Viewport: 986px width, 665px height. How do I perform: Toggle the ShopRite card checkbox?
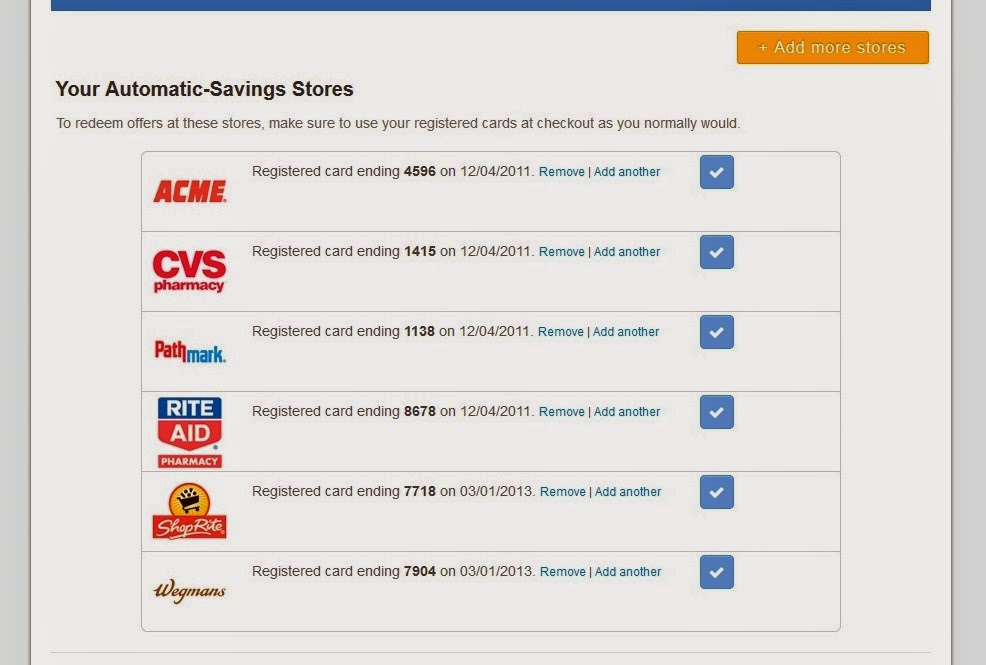coord(717,492)
